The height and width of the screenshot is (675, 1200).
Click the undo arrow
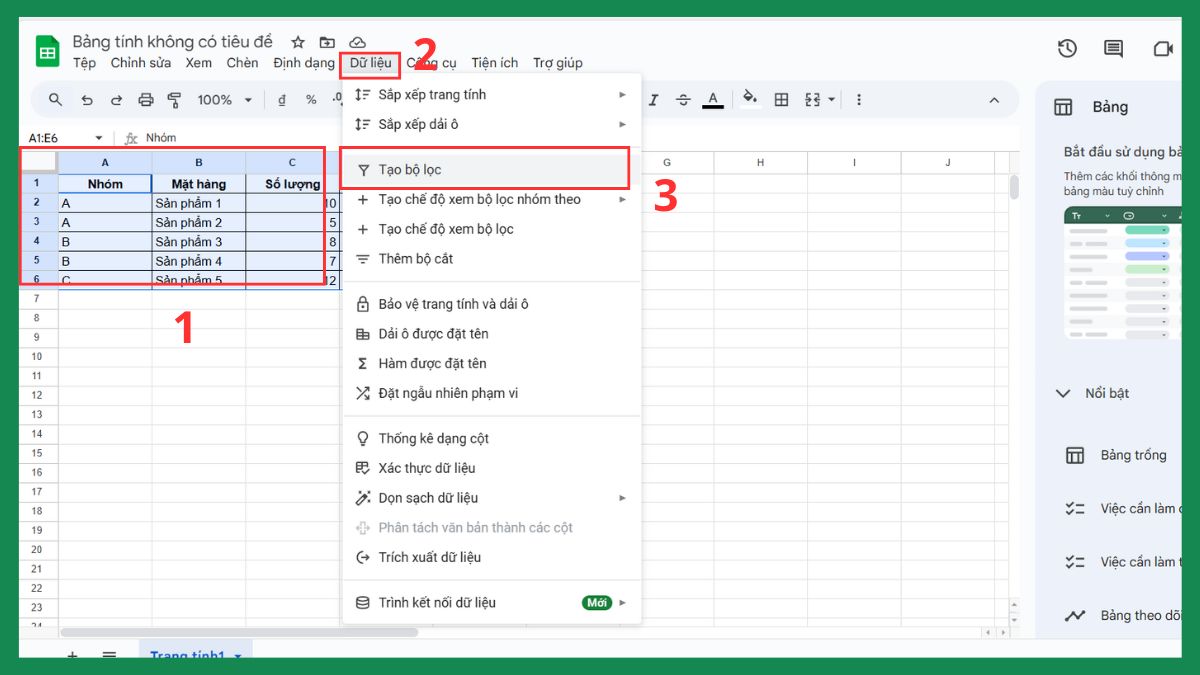click(87, 100)
